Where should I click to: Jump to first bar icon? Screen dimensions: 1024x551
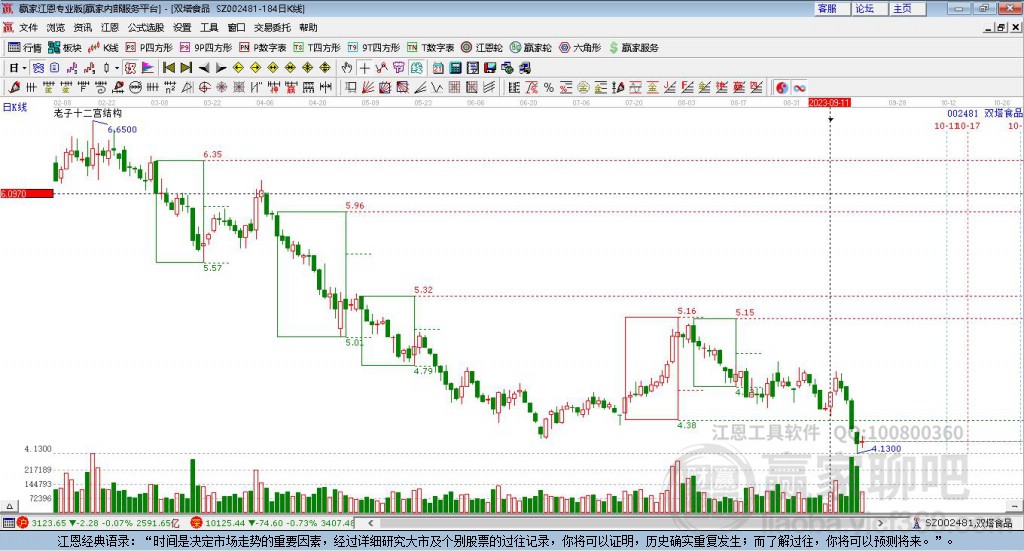pyautogui.click(x=169, y=68)
